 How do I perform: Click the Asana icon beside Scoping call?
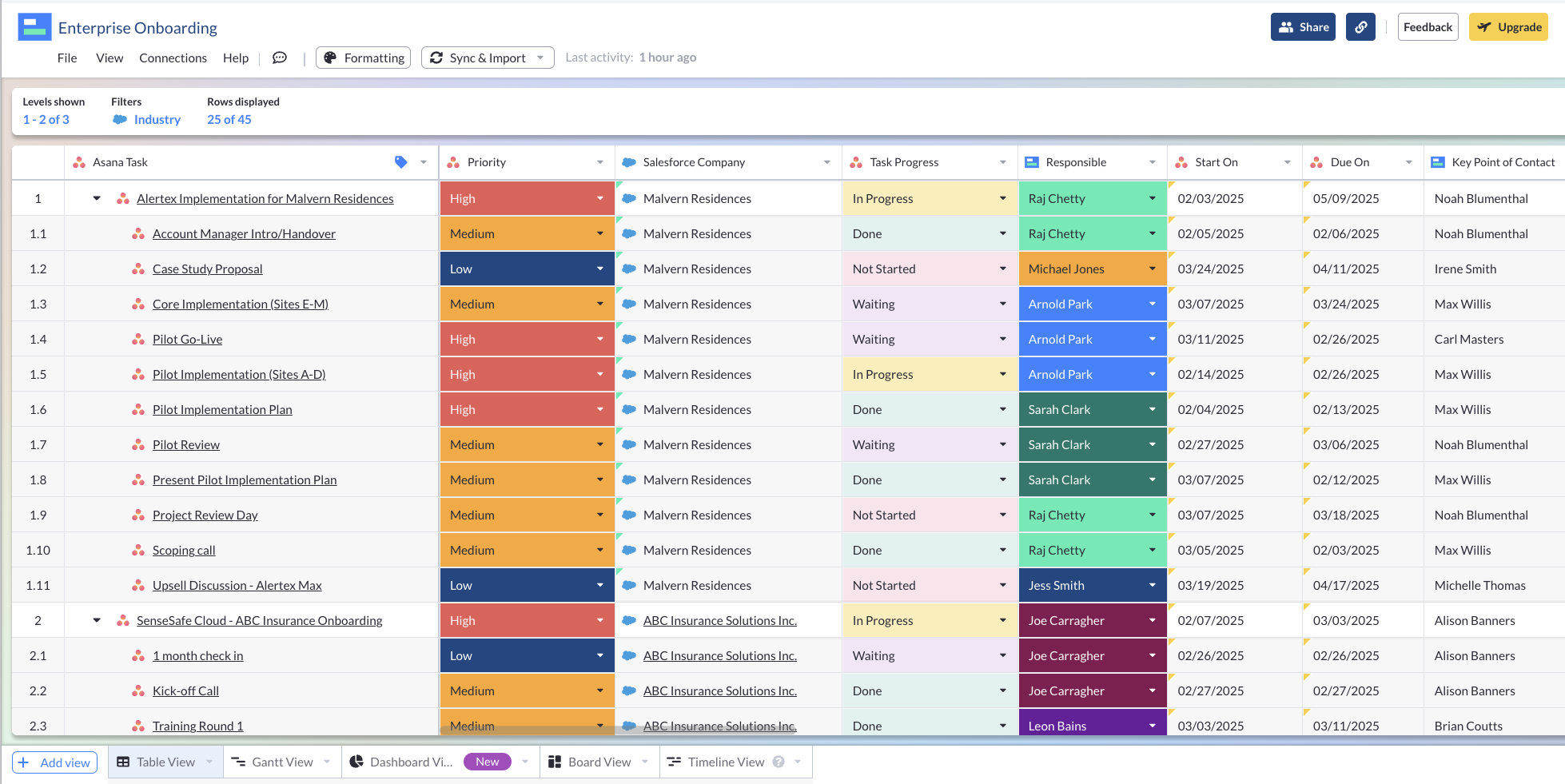click(138, 551)
